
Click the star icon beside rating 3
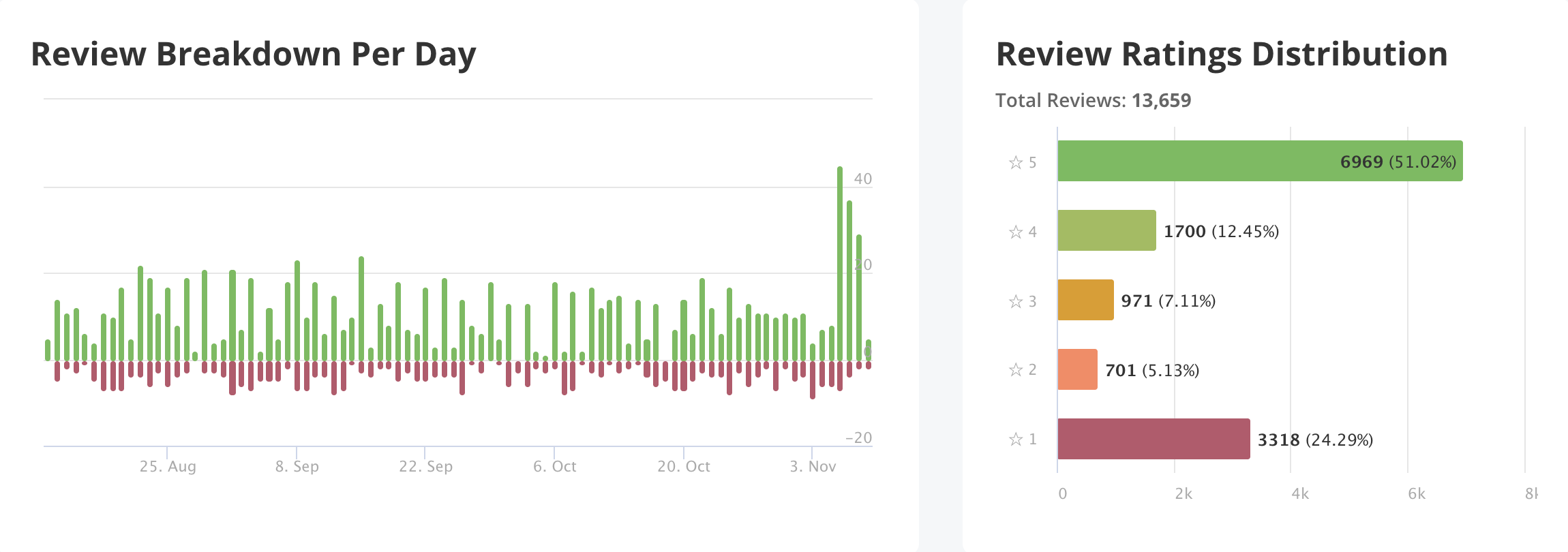[x=1016, y=301]
